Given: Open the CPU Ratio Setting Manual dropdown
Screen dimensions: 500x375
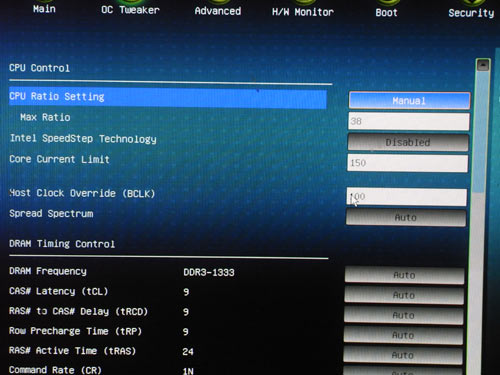Looking at the screenshot, I should 409,101.
